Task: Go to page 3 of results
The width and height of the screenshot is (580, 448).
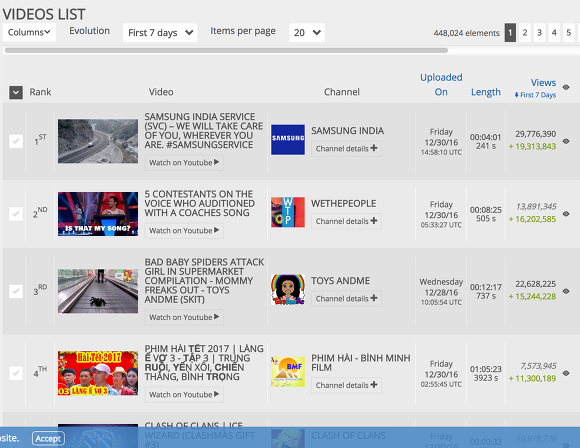Action: [539, 33]
